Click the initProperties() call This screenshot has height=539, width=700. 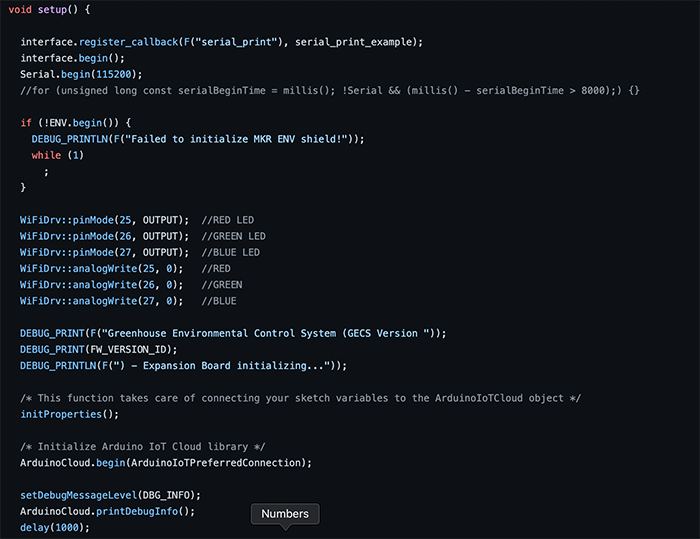pos(69,414)
